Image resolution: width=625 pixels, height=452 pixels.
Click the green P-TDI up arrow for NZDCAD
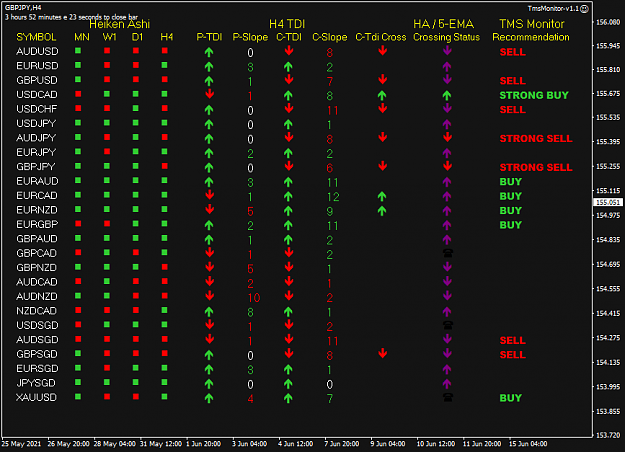(209, 311)
